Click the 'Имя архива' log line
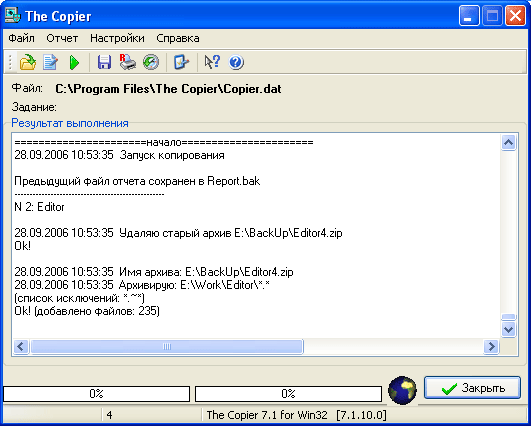 [x=154, y=272]
